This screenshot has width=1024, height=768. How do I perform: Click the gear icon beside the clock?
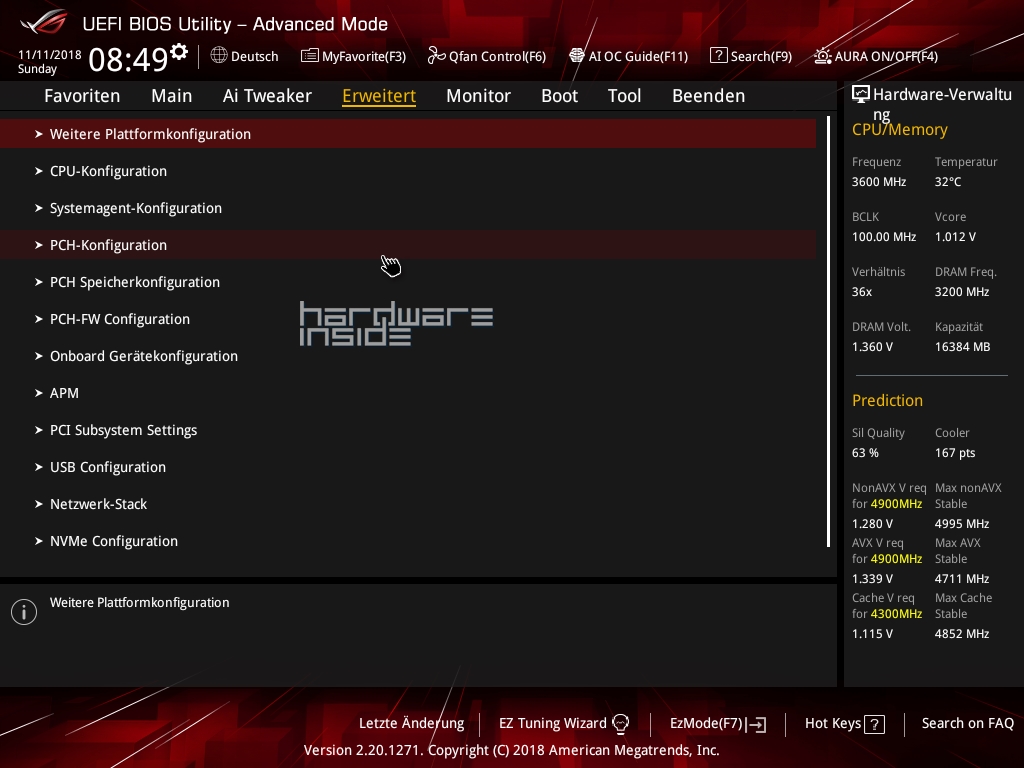coord(179,51)
